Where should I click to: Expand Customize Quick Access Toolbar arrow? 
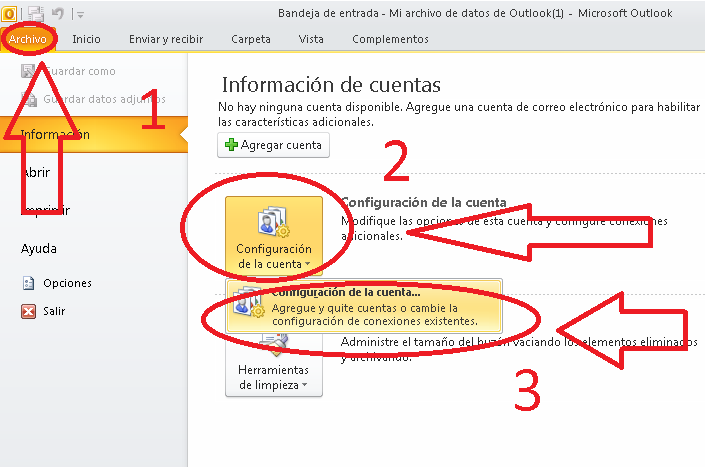80,15
